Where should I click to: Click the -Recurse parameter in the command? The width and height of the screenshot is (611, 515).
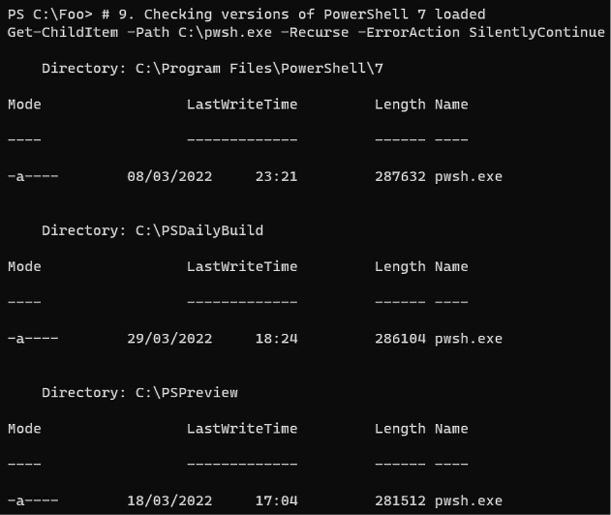click(315, 32)
